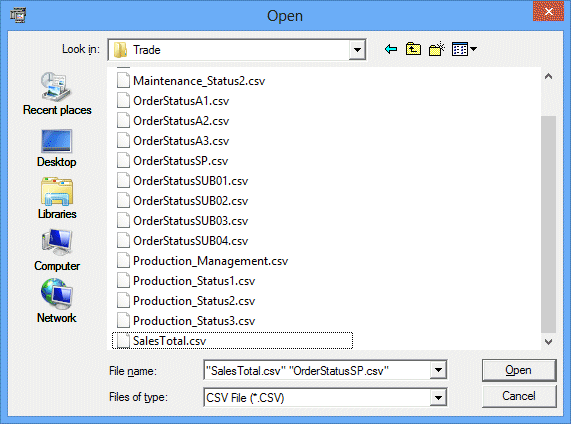The width and height of the screenshot is (571, 424).
Task: Open Libraries location
Action: click(x=57, y=199)
